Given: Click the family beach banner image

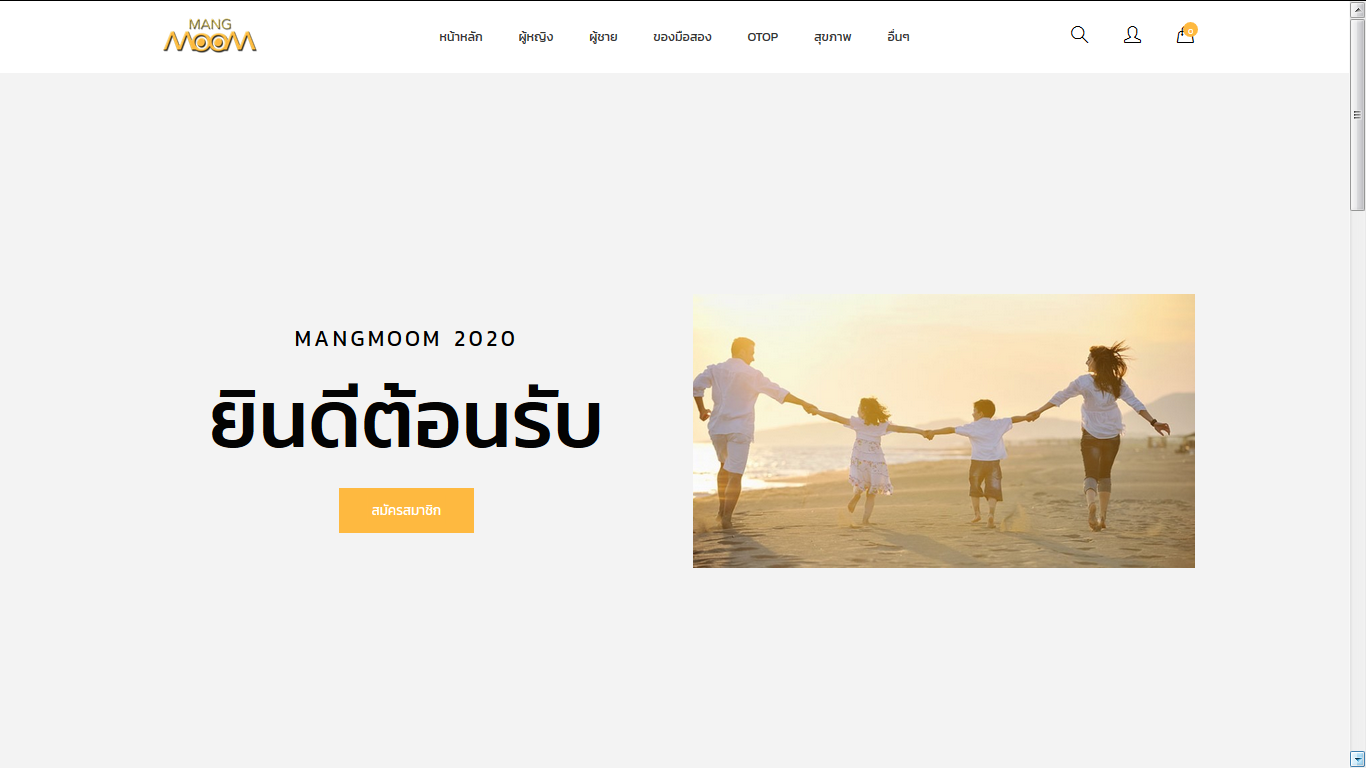Looking at the screenshot, I should 944,431.
